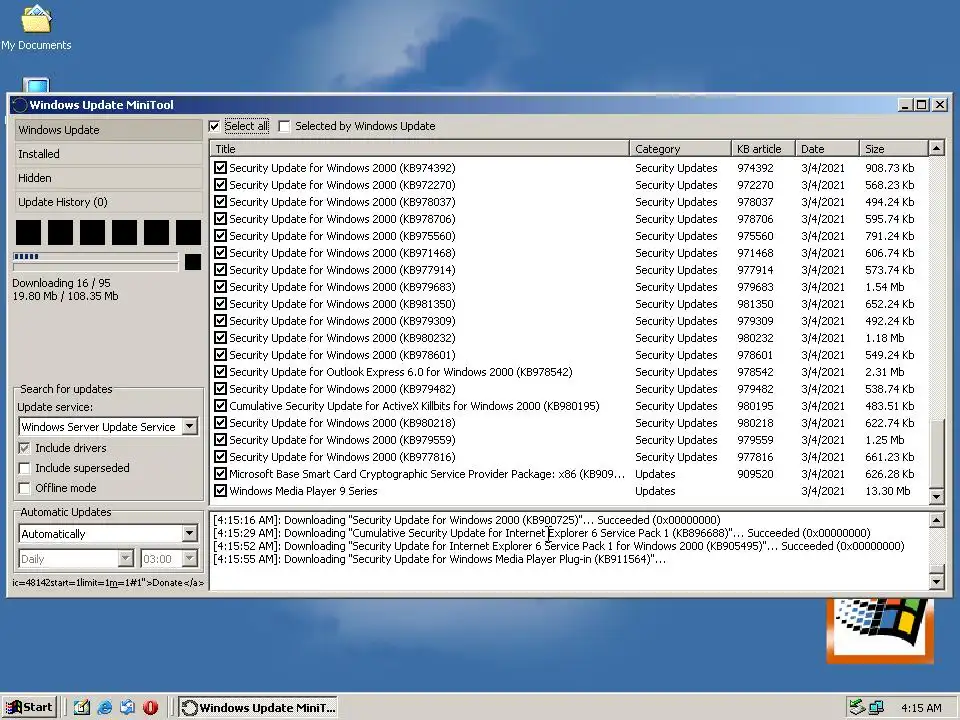Launch Internet Explorer from quick launch
Image resolution: width=960 pixels, height=720 pixels.
(105, 707)
